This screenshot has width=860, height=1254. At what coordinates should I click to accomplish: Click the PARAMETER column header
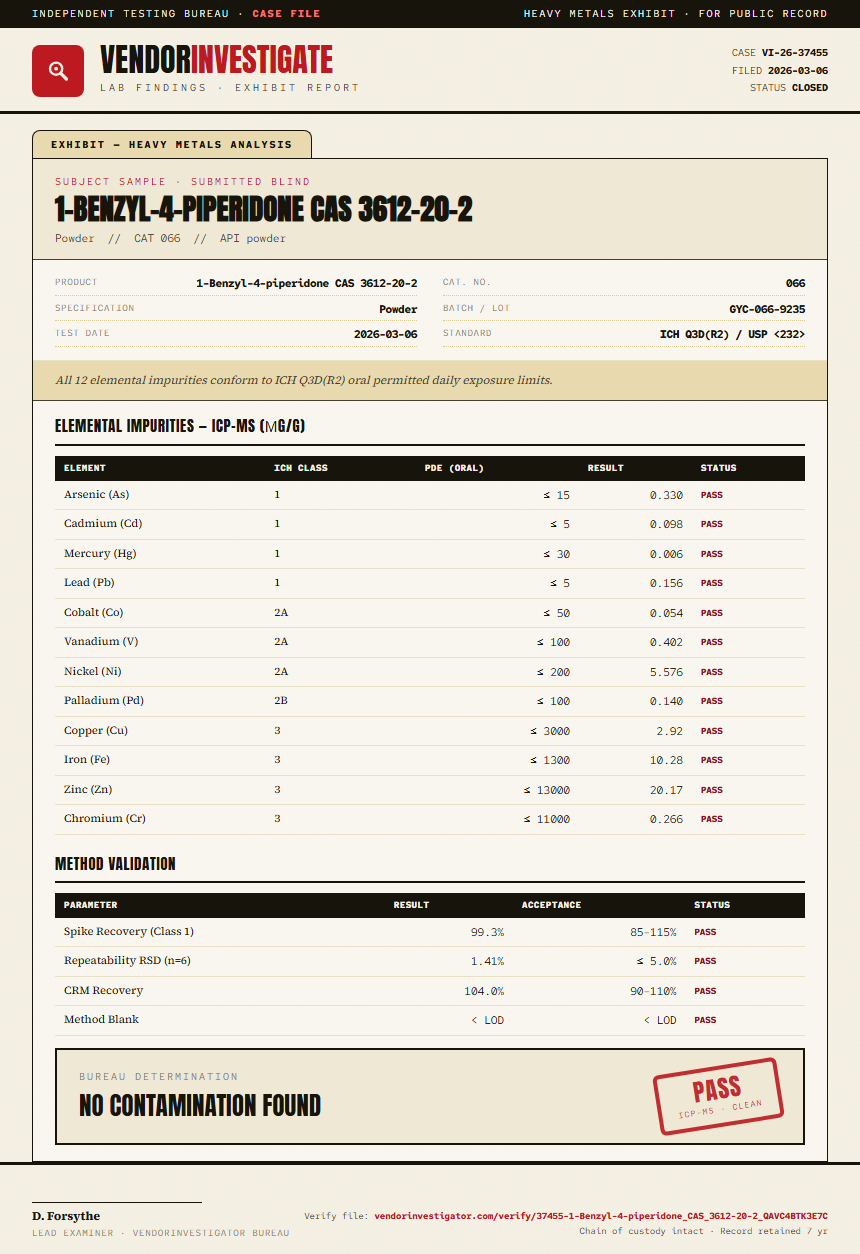tap(91, 905)
